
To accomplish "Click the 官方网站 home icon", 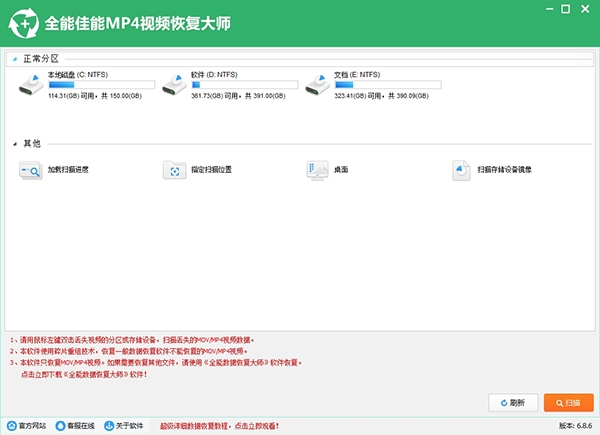I will [x=12, y=425].
